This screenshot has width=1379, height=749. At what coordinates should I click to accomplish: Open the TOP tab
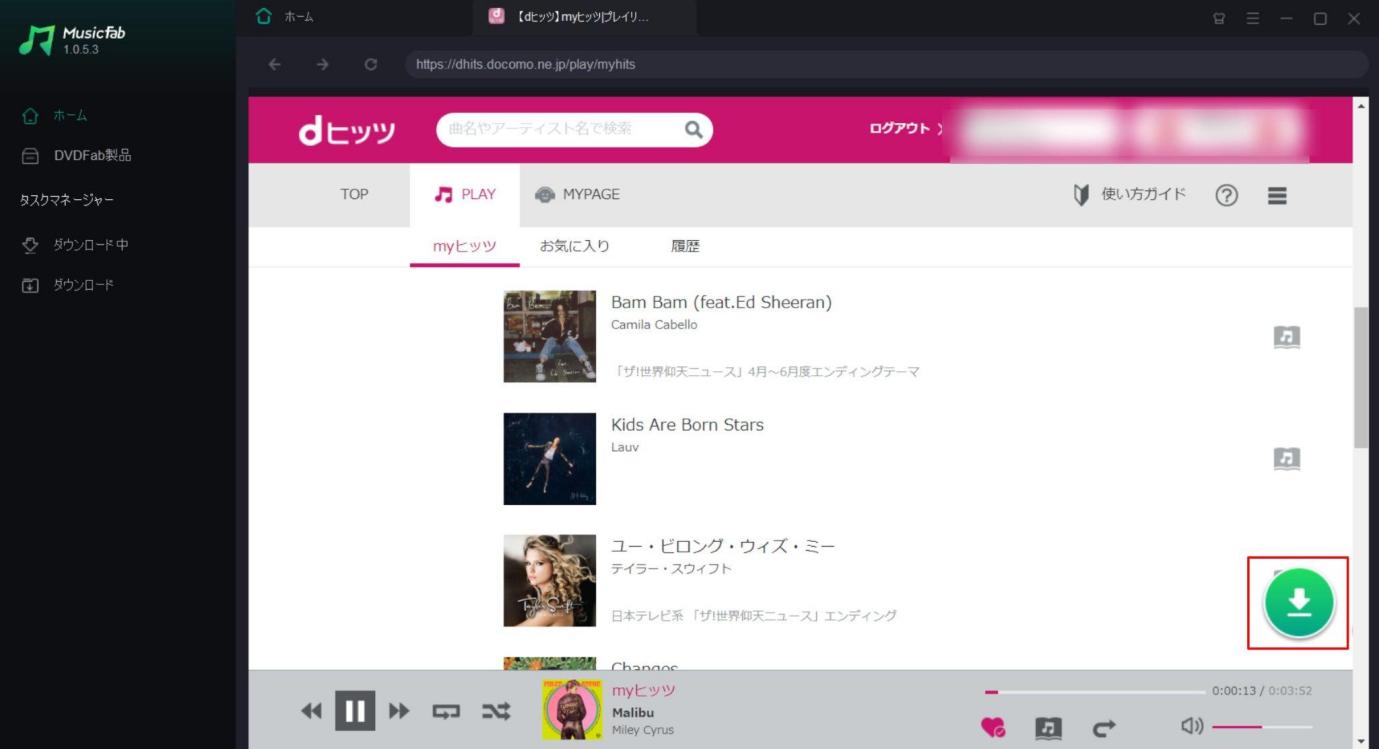(x=354, y=194)
